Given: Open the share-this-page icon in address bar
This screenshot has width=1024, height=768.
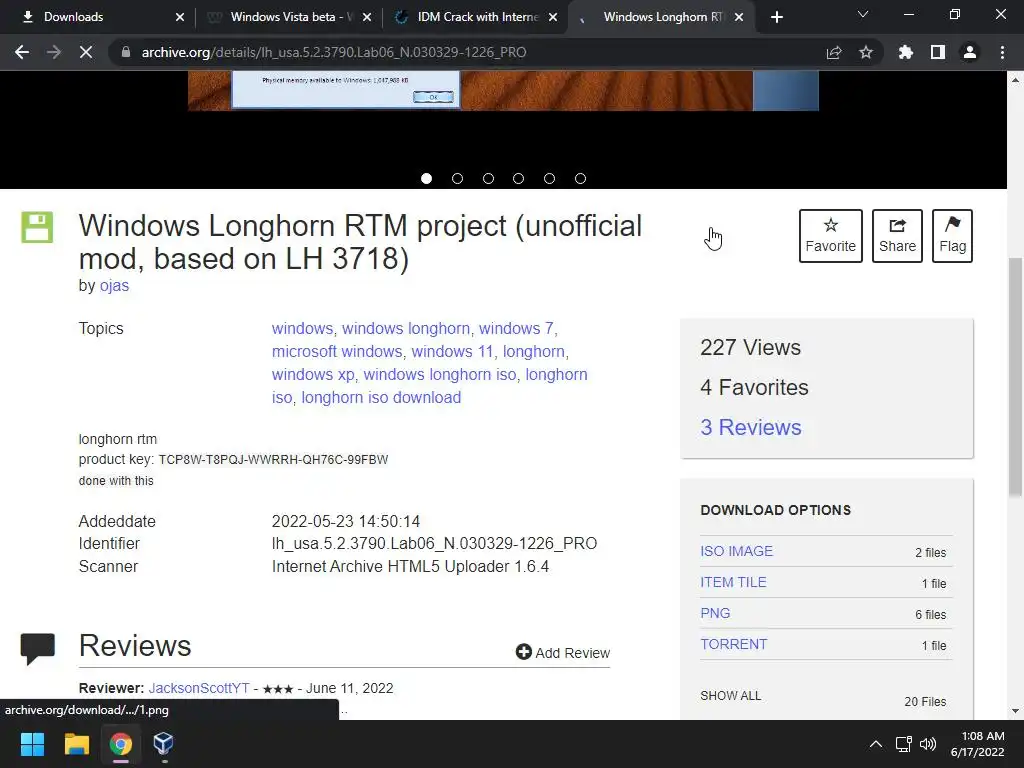Looking at the screenshot, I should [834, 52].
